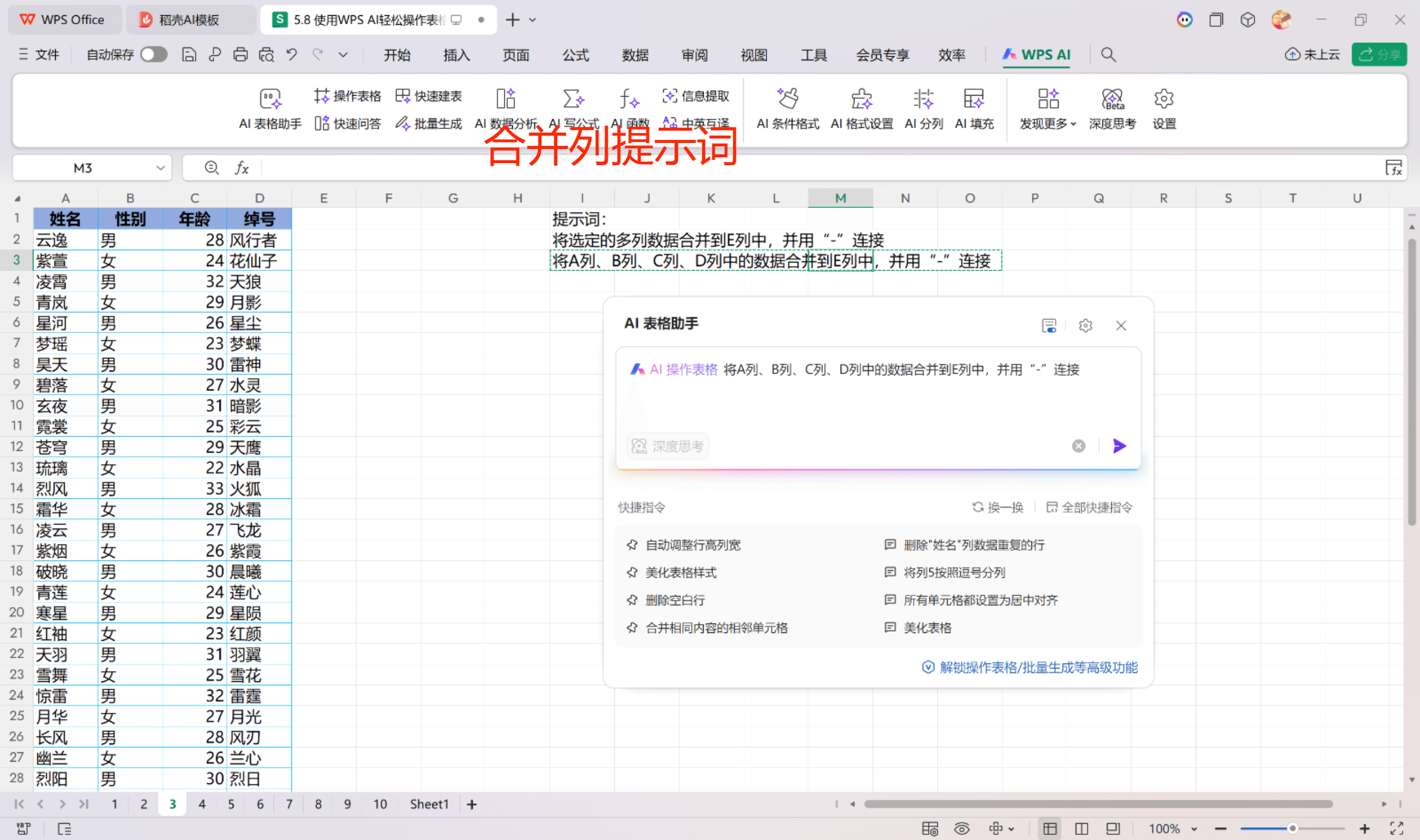Open the AI 表格助手 ribbon tool

270,109
